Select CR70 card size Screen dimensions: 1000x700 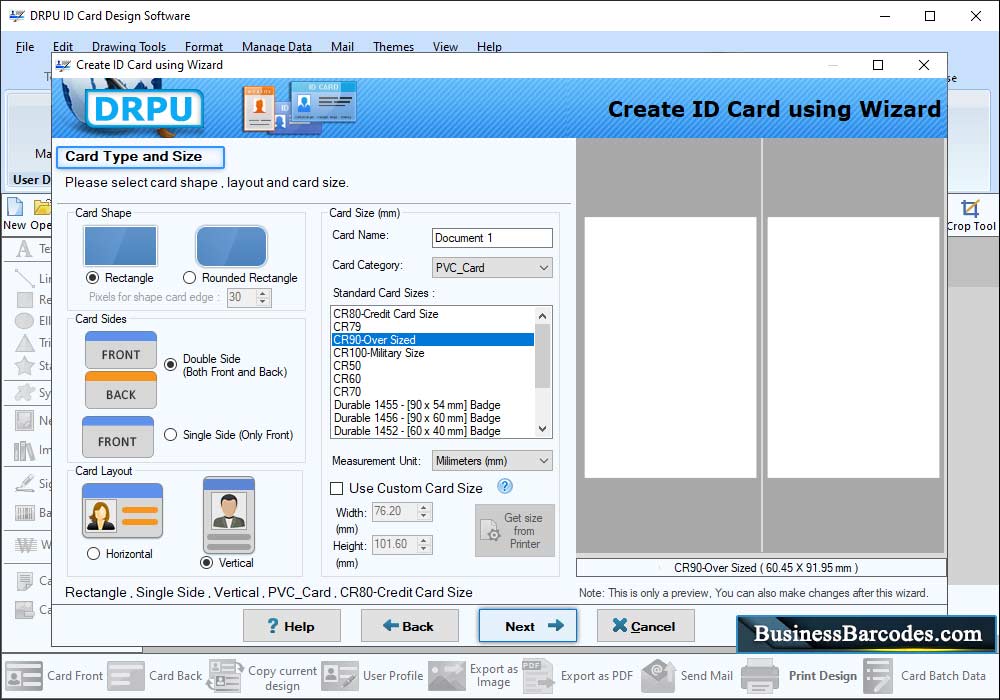pos(432,391)
